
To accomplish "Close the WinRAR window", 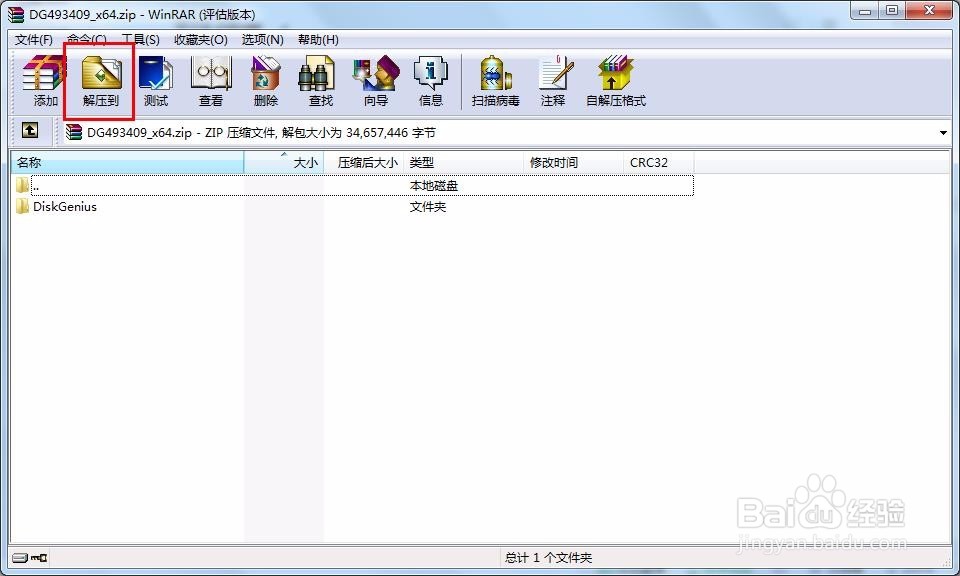I will click(929, 10).
